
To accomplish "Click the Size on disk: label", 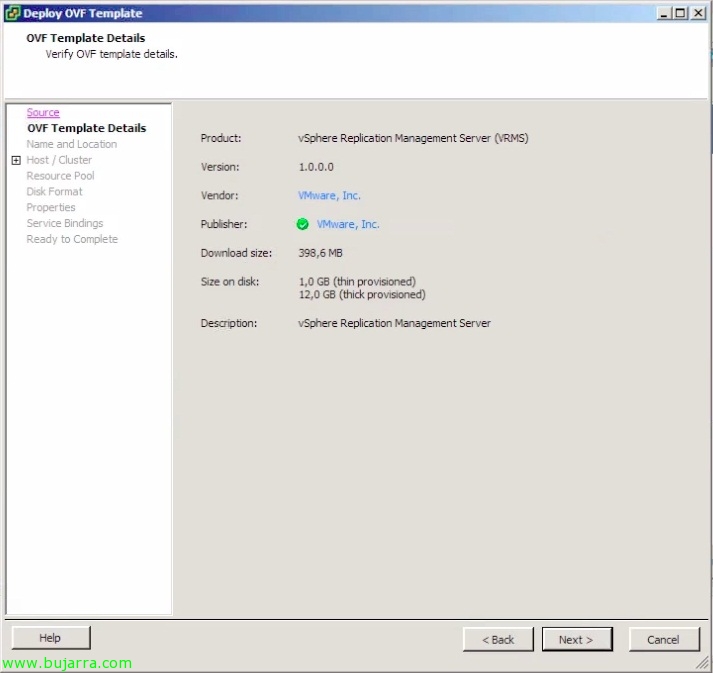I will [x=230, y=281].
